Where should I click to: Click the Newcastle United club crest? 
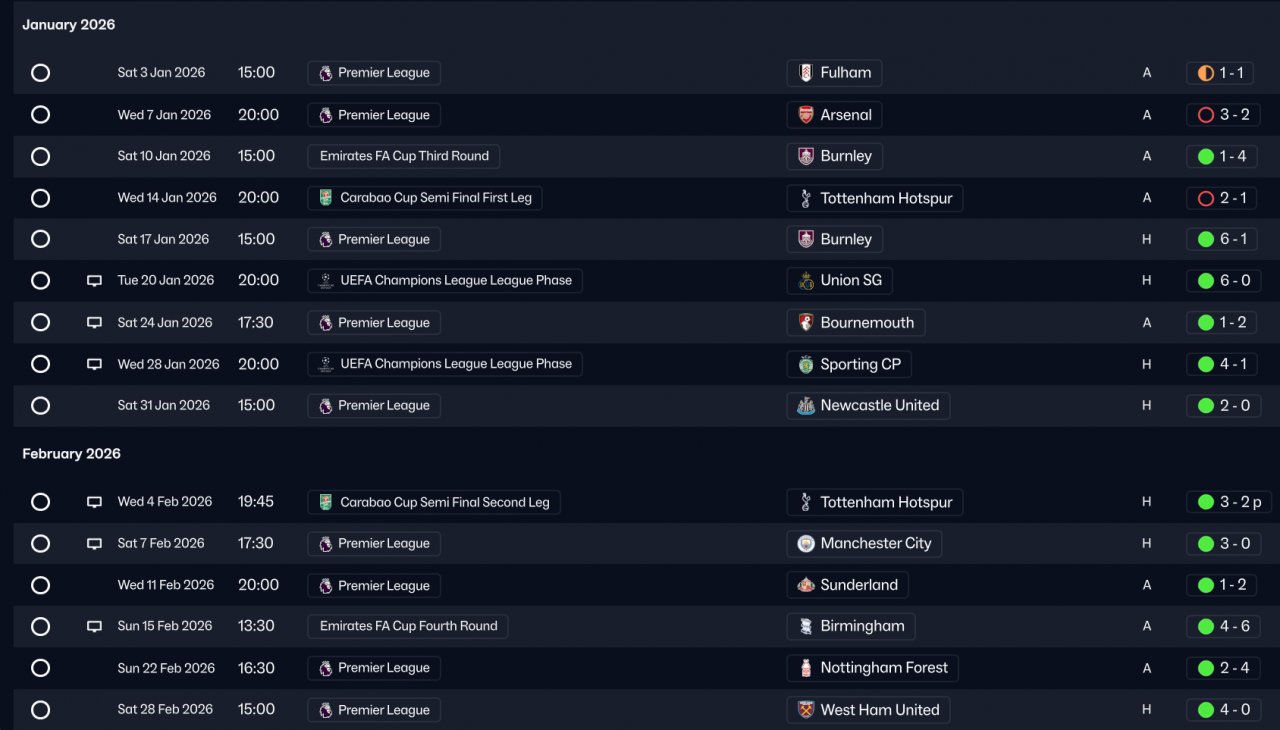[x=806, y=406]
